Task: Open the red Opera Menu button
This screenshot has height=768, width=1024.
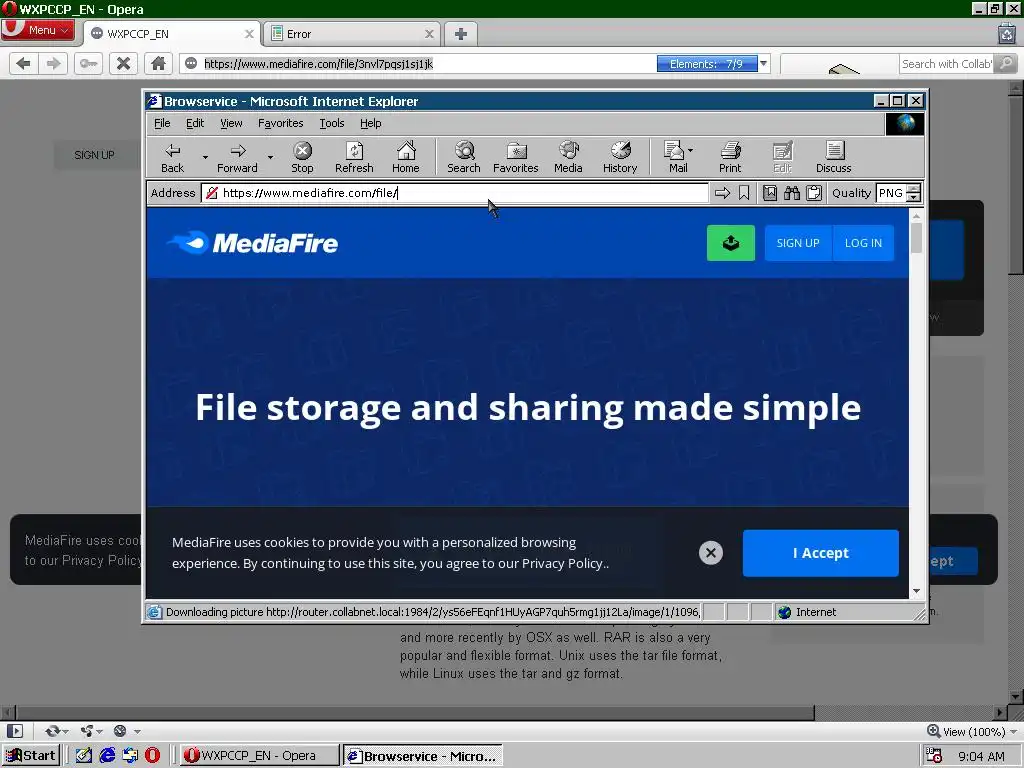Action: [x=38, y=30]
